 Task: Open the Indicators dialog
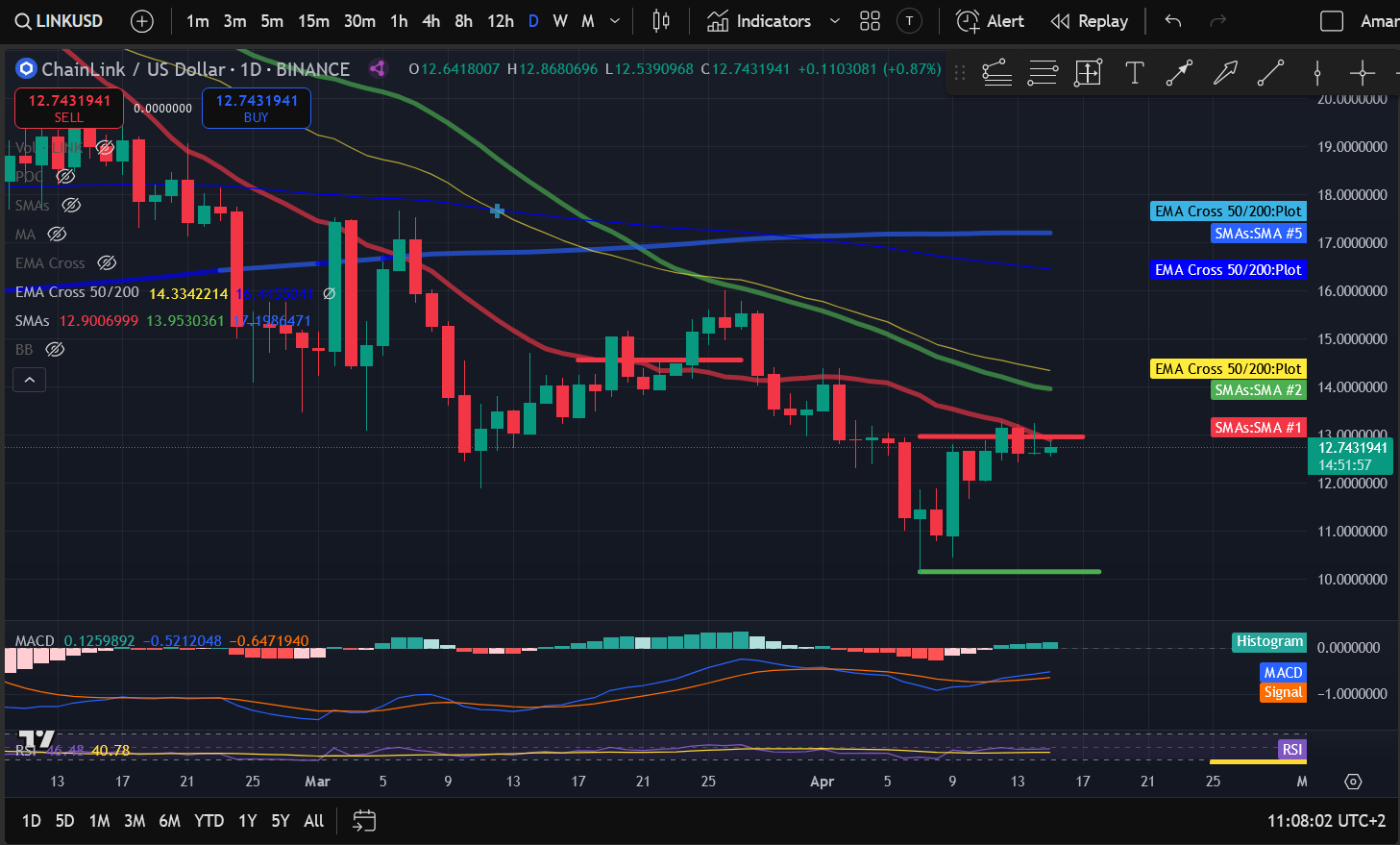coord(759,21)
